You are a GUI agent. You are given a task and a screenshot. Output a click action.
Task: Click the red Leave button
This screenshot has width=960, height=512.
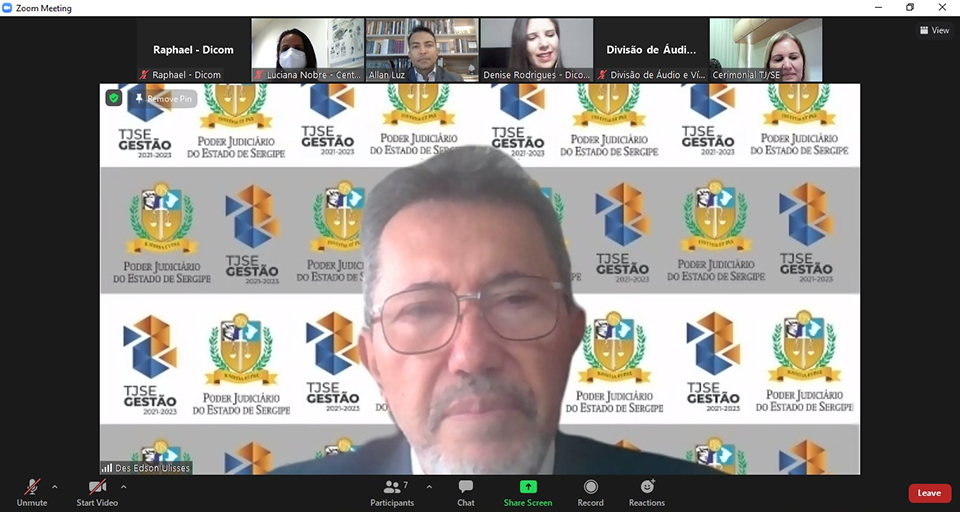pyautogui.click(x=929, y=493)
